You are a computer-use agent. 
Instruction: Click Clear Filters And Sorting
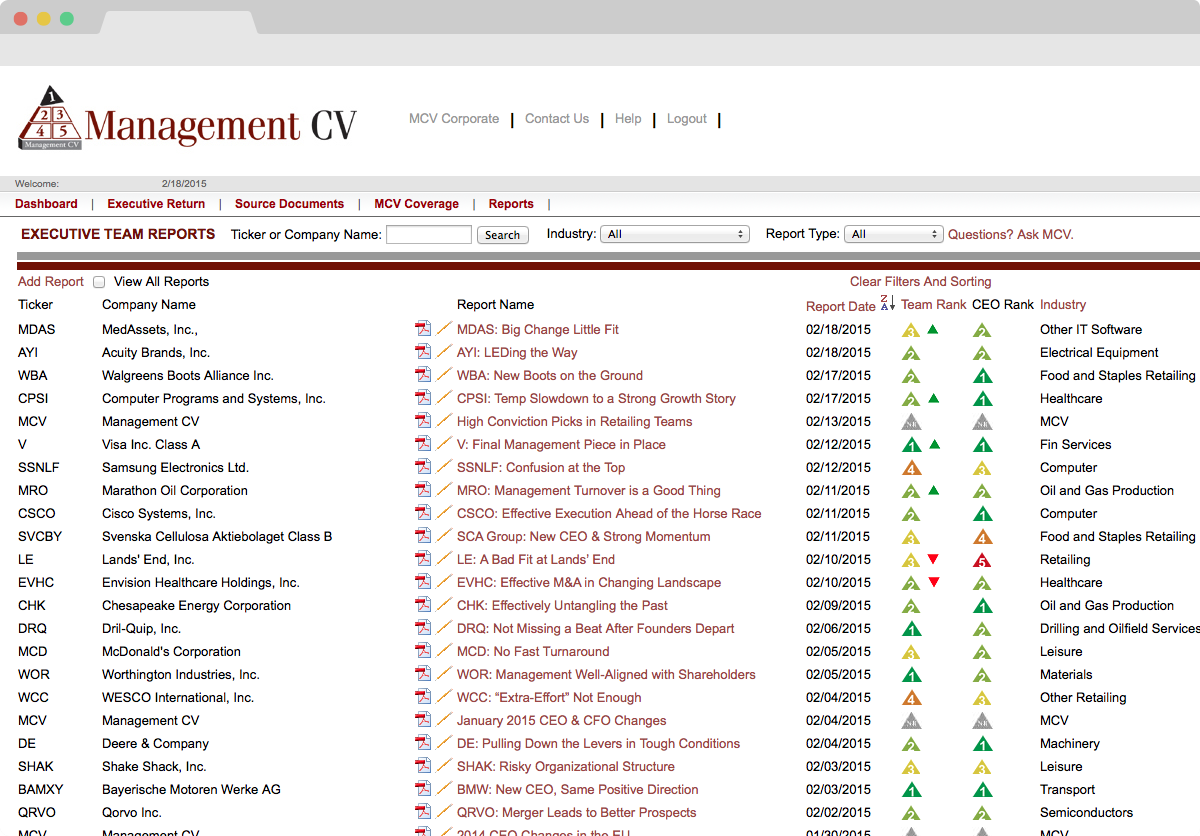[x=919, y=282]
